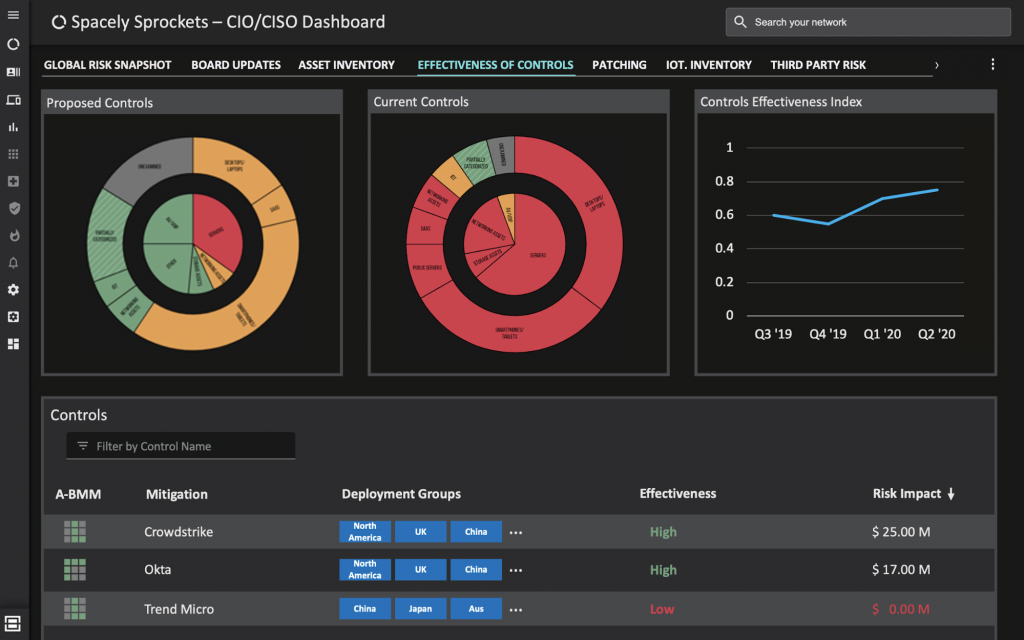Open the Asset Inventory tab
The image size is (1024, 640).
pyautogui.click(x=347, y=65)
